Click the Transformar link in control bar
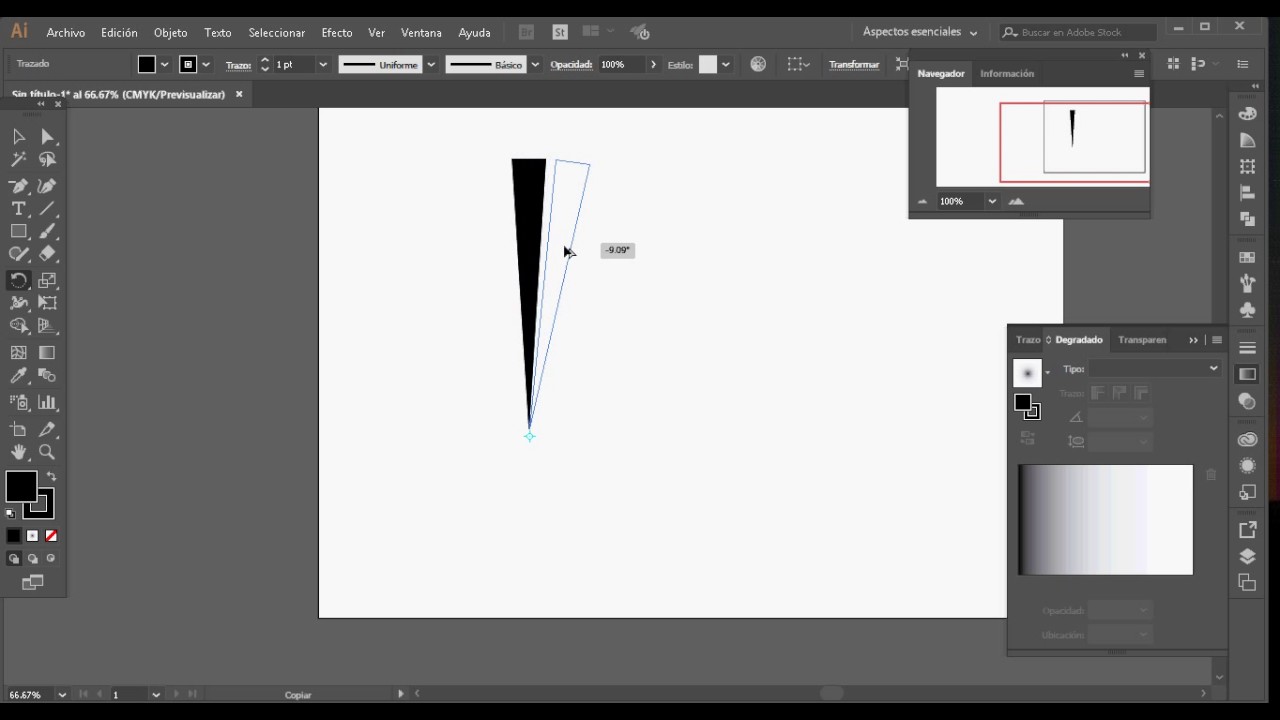 [854, 65]
